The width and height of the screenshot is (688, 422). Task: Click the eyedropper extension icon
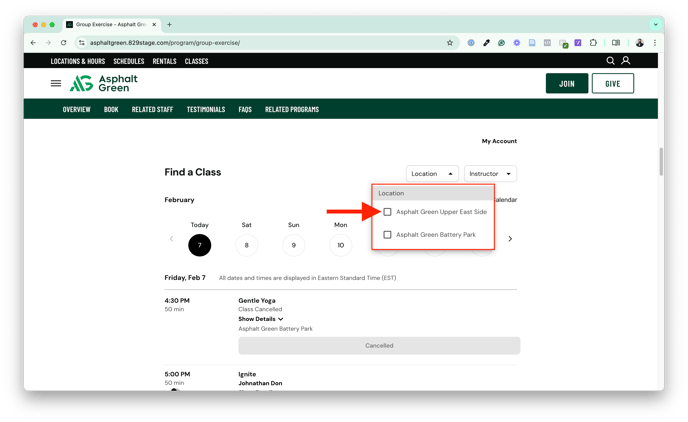[486, 43]
